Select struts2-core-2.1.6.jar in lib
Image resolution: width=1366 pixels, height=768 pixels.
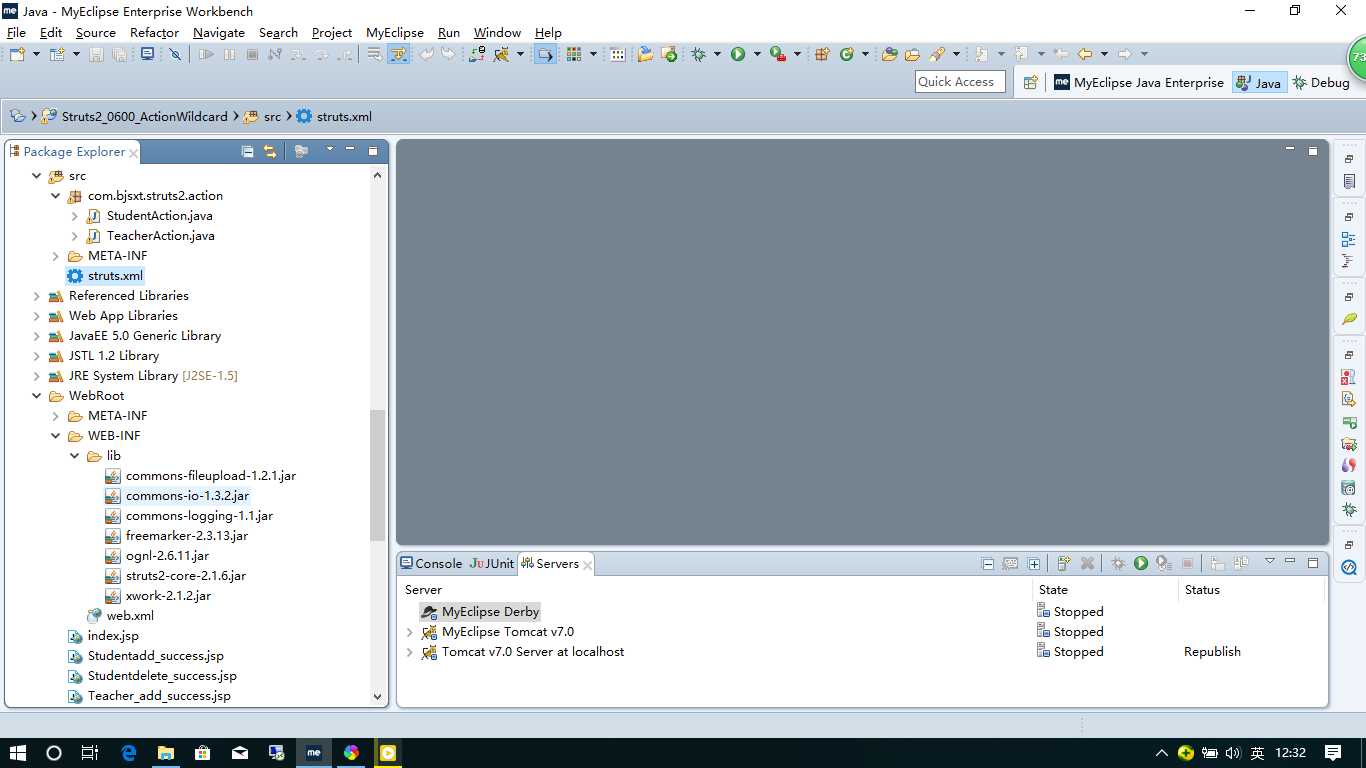click(x=185, y=576)
